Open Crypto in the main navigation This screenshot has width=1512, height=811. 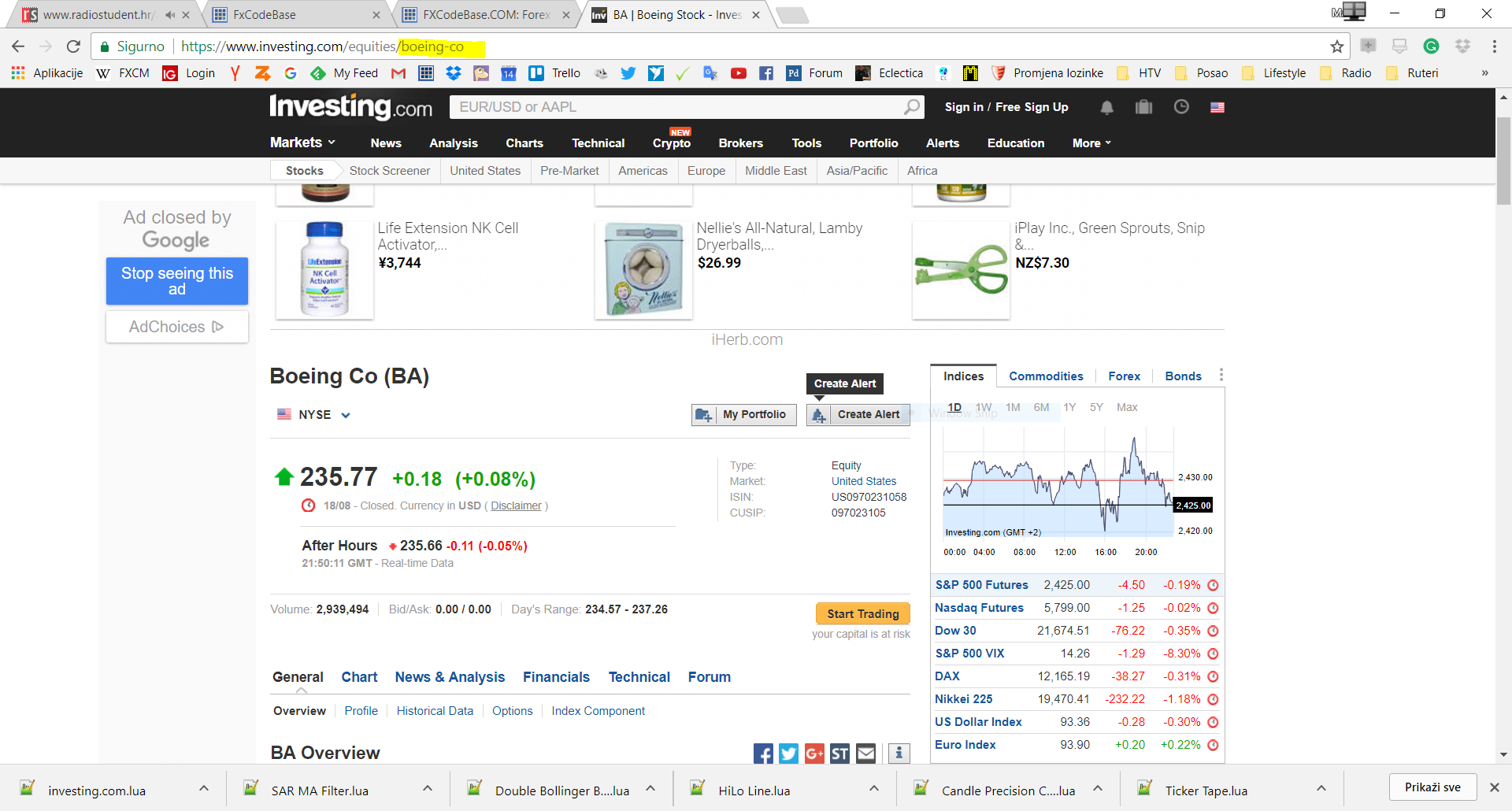pyautogui.click(x=672, y=143)
